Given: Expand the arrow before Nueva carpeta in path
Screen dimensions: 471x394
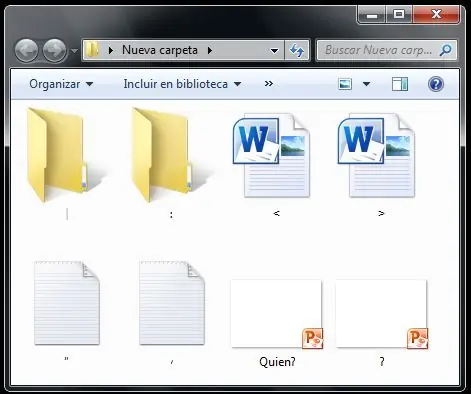Looking at the screenshot, I should tap(111, 50).
